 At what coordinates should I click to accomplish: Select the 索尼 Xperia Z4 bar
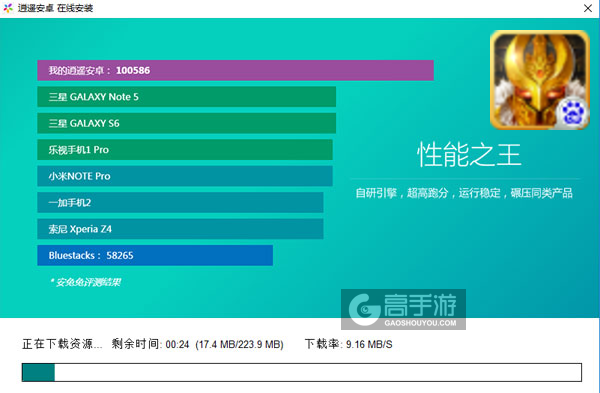pos(180,229)
